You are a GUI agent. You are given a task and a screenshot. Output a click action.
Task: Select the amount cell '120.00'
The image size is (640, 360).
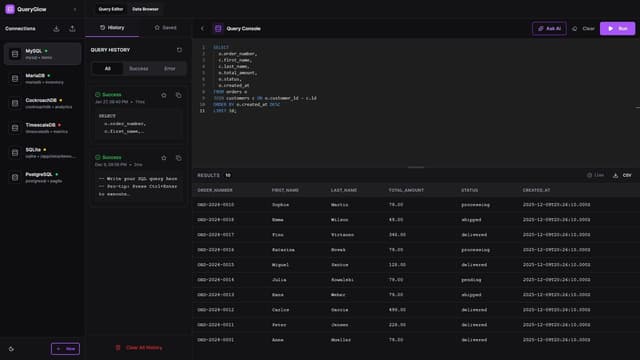tap(397, 265)
